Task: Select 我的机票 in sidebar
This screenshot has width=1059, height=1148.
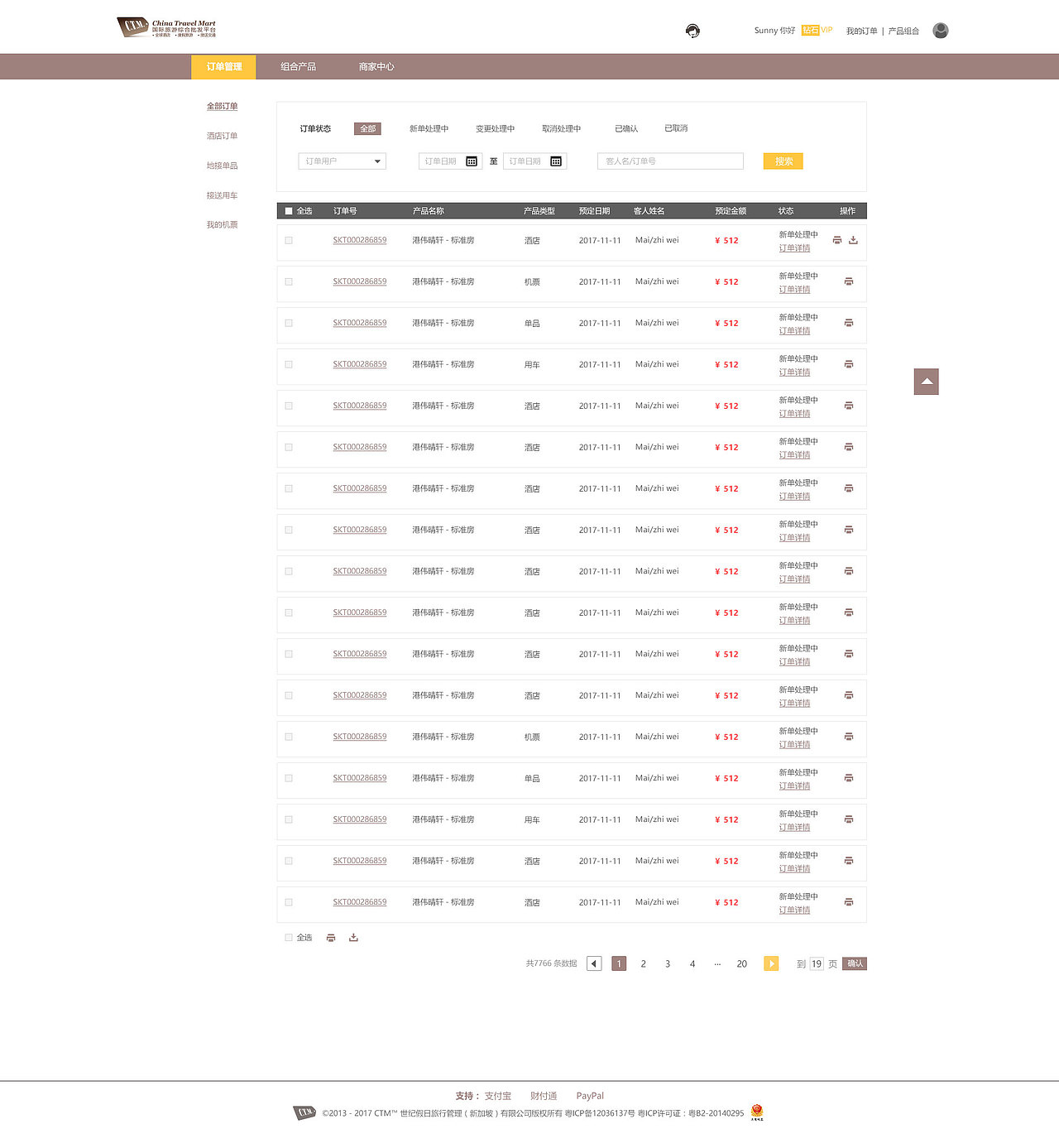Action: [222, 225]
